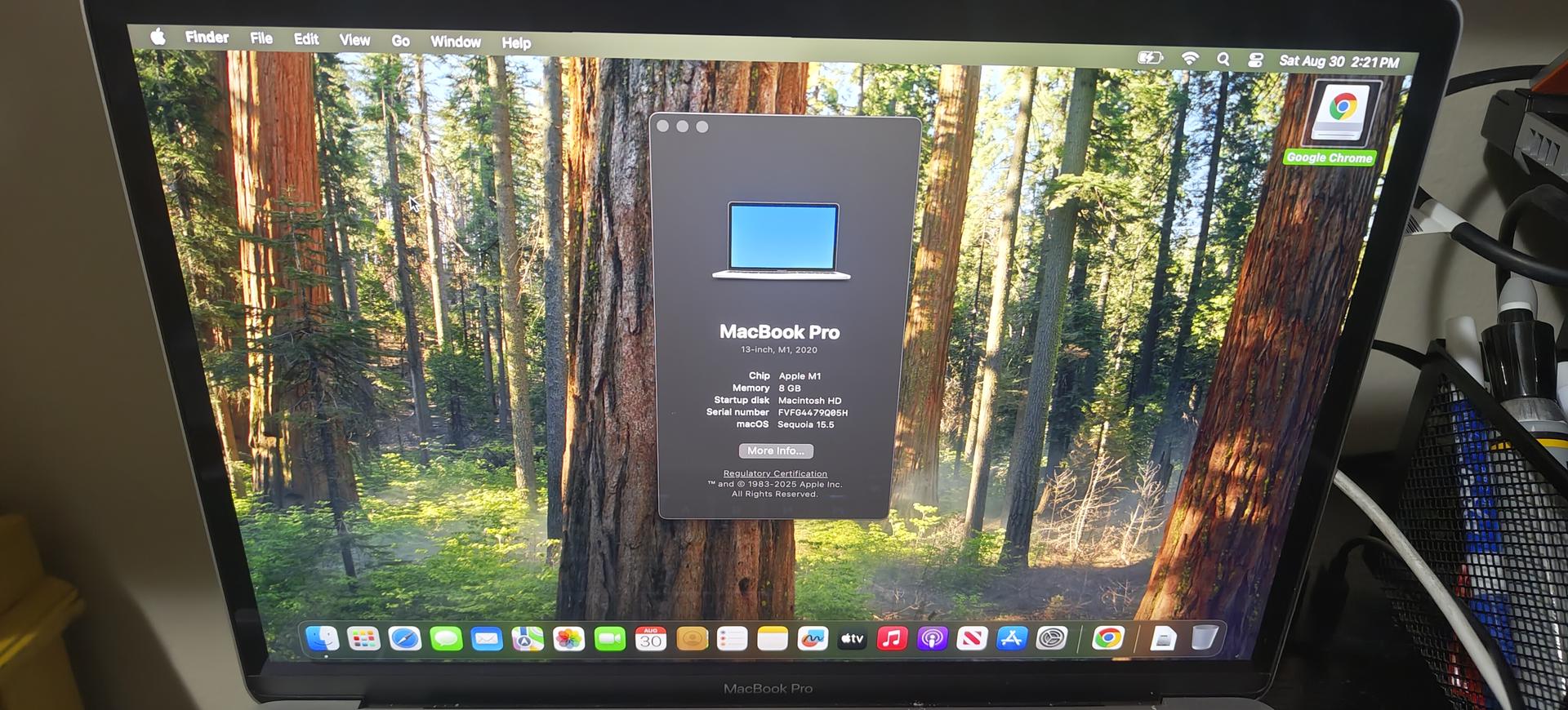Open the View menu
Viewport: 1568px width, 710px height.
[x=354, y=39]
